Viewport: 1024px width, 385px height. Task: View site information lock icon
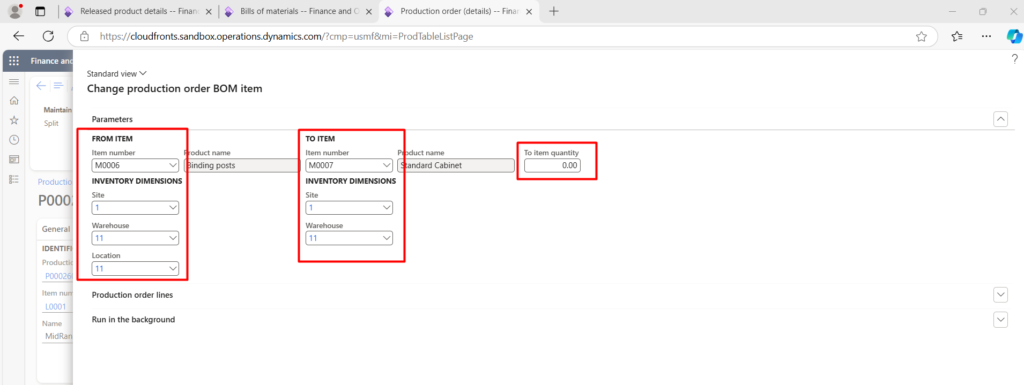(84, 37)
